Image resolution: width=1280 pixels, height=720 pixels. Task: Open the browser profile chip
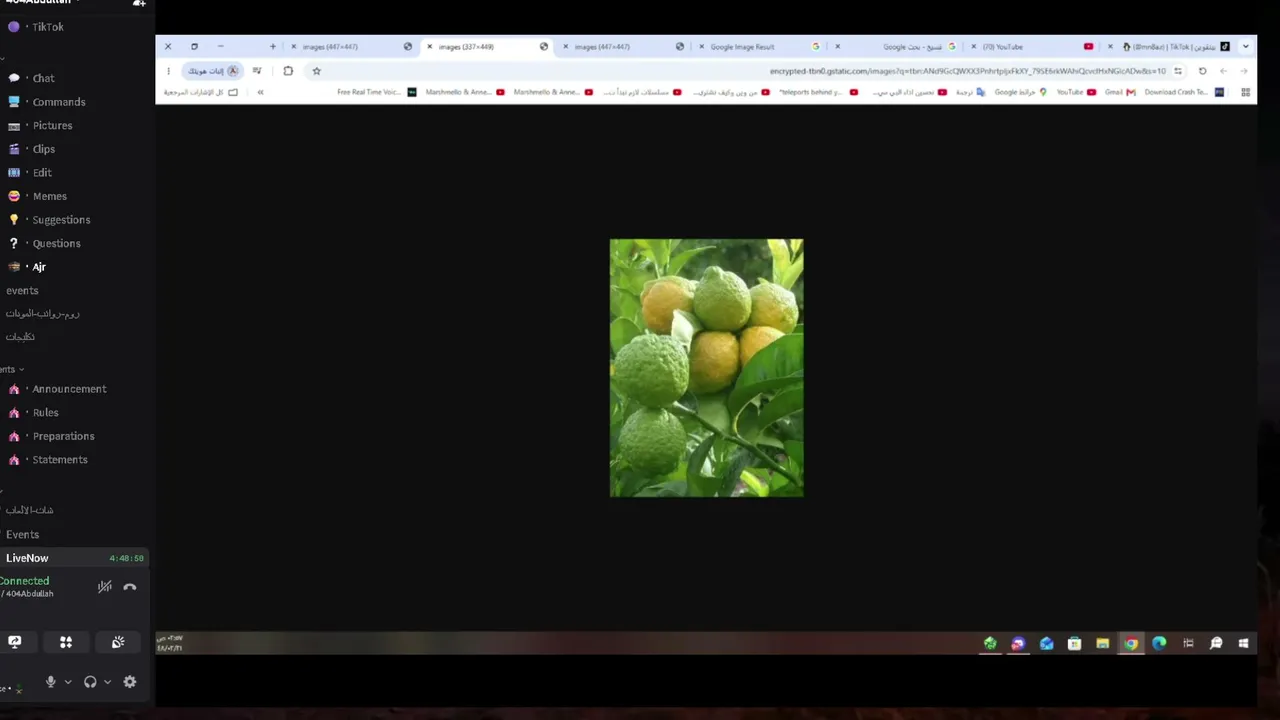(213, 71)
